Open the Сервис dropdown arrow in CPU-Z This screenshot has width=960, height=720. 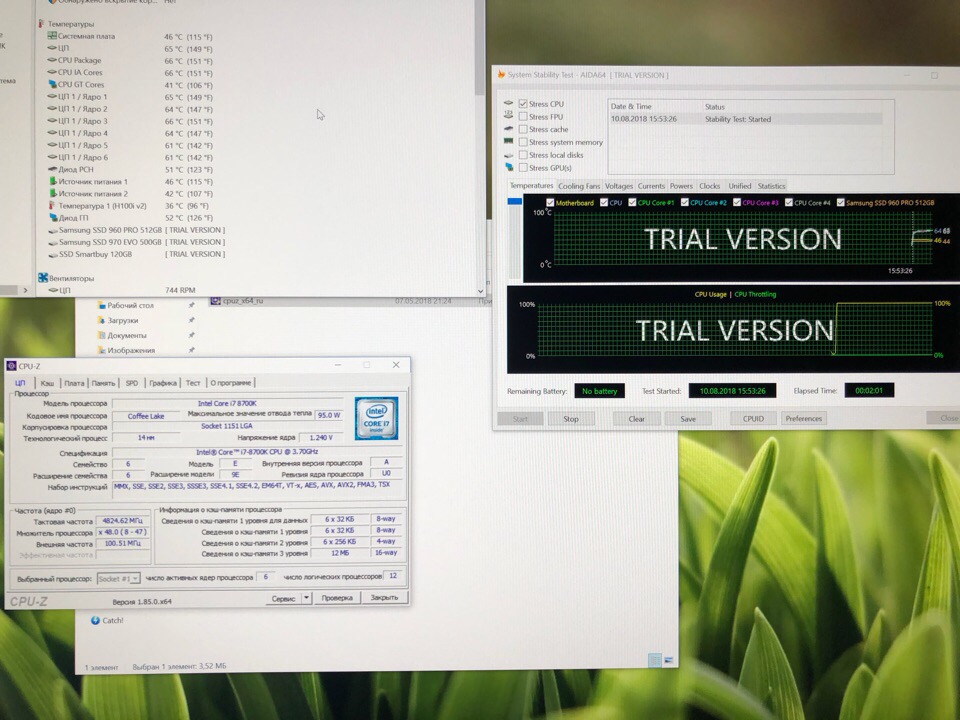pyautogui.click(x=306, y=598)
